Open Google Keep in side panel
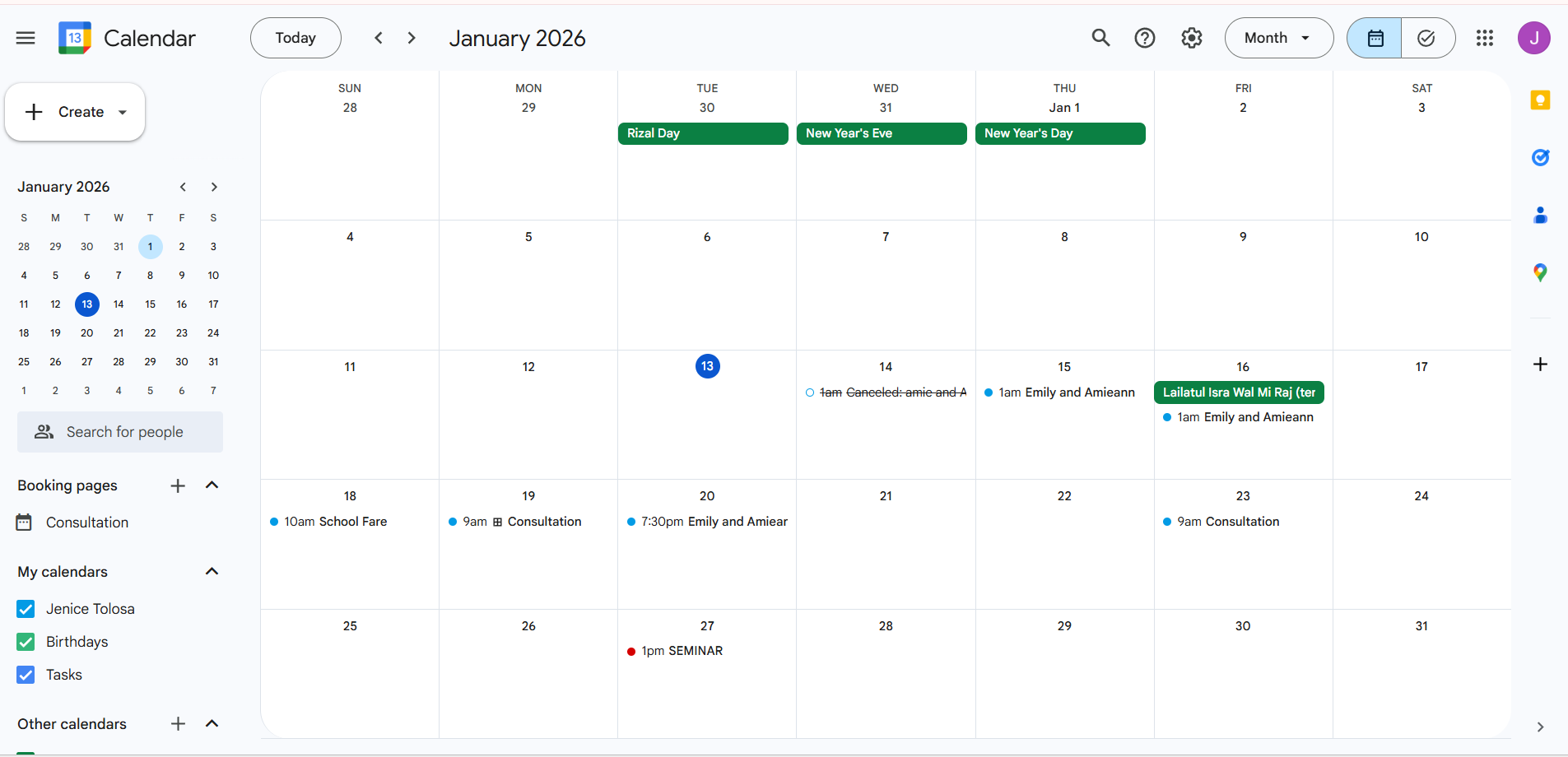The image size is (1568, 757). pyautogui.click(x=1540, y=100)
